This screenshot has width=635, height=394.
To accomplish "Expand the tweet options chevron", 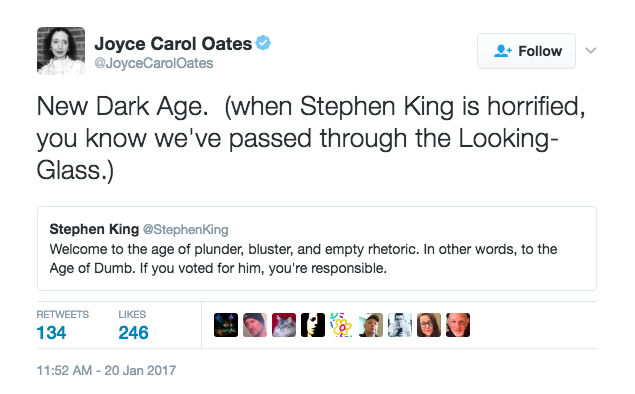I will point(591,51).
